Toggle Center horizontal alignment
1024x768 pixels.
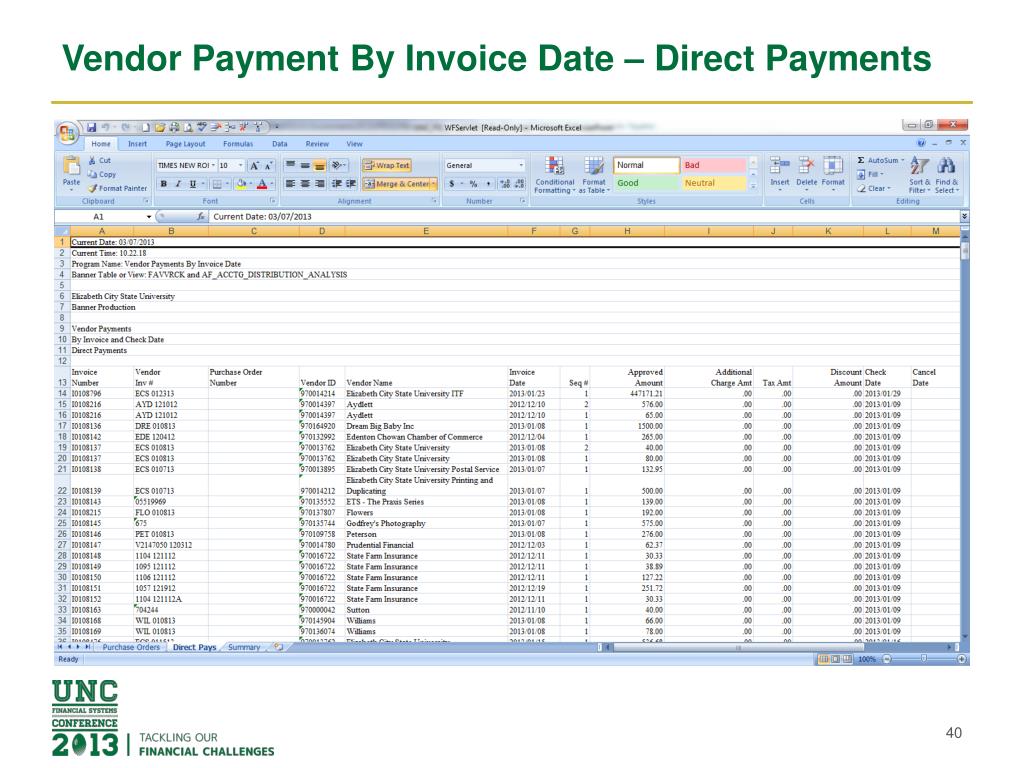pyautogui.click(x=305, y=184)
